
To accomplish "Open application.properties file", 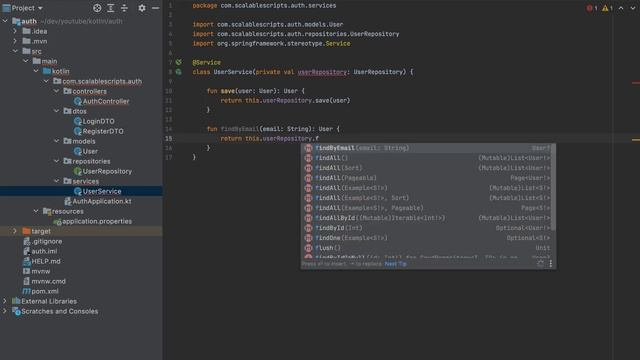I will coord(93,221).
